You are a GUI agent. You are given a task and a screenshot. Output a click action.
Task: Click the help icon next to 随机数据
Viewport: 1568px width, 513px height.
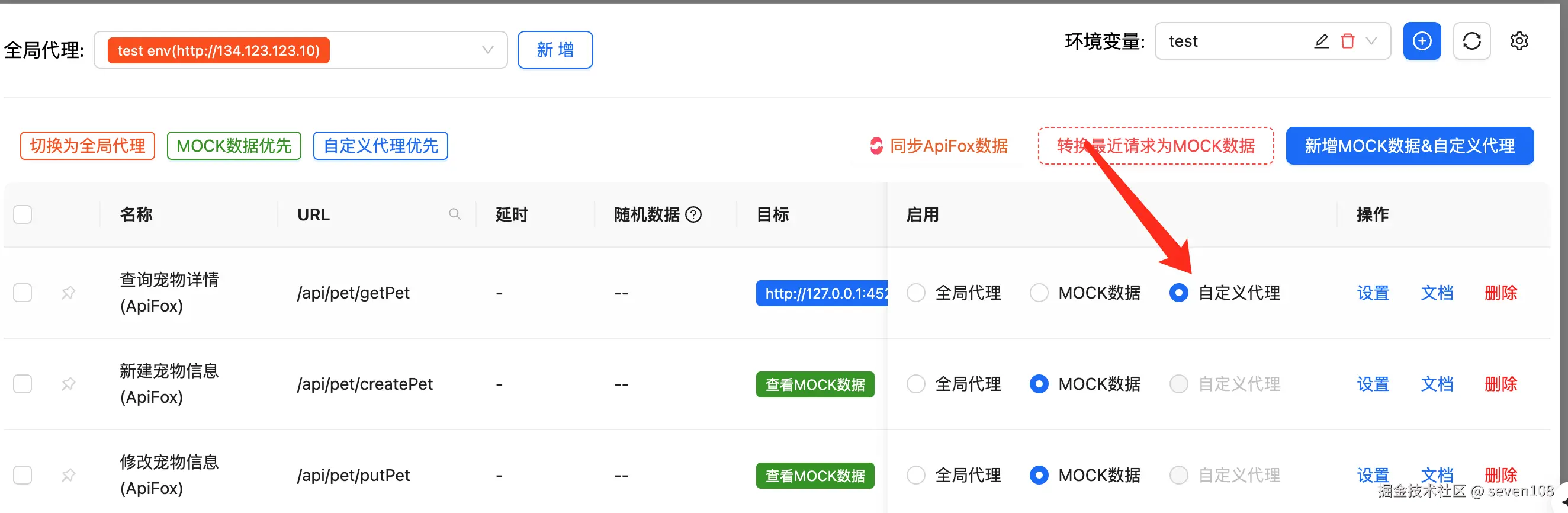tap(693, 214)
